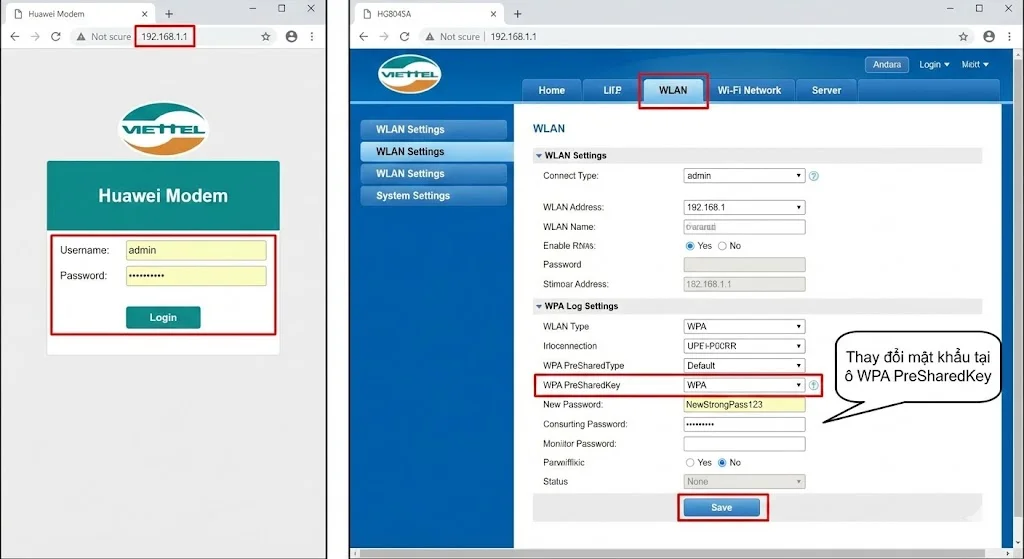This screenshot has width=1024, height=559.
Task: Open browser menu dots in Huawei Modem window
Action: tap(312, 37)
